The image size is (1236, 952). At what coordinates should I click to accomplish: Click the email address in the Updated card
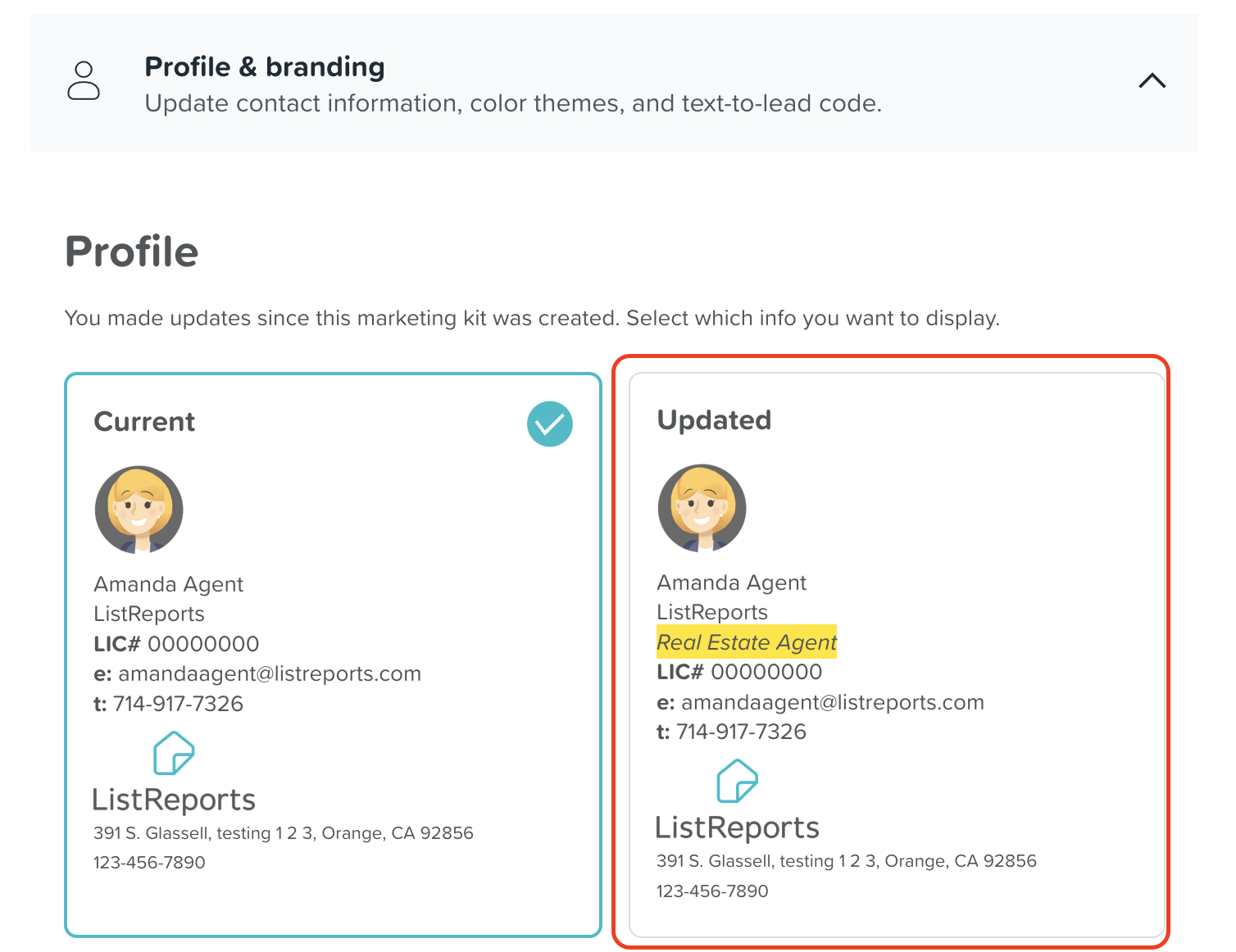tap(832, 702)
